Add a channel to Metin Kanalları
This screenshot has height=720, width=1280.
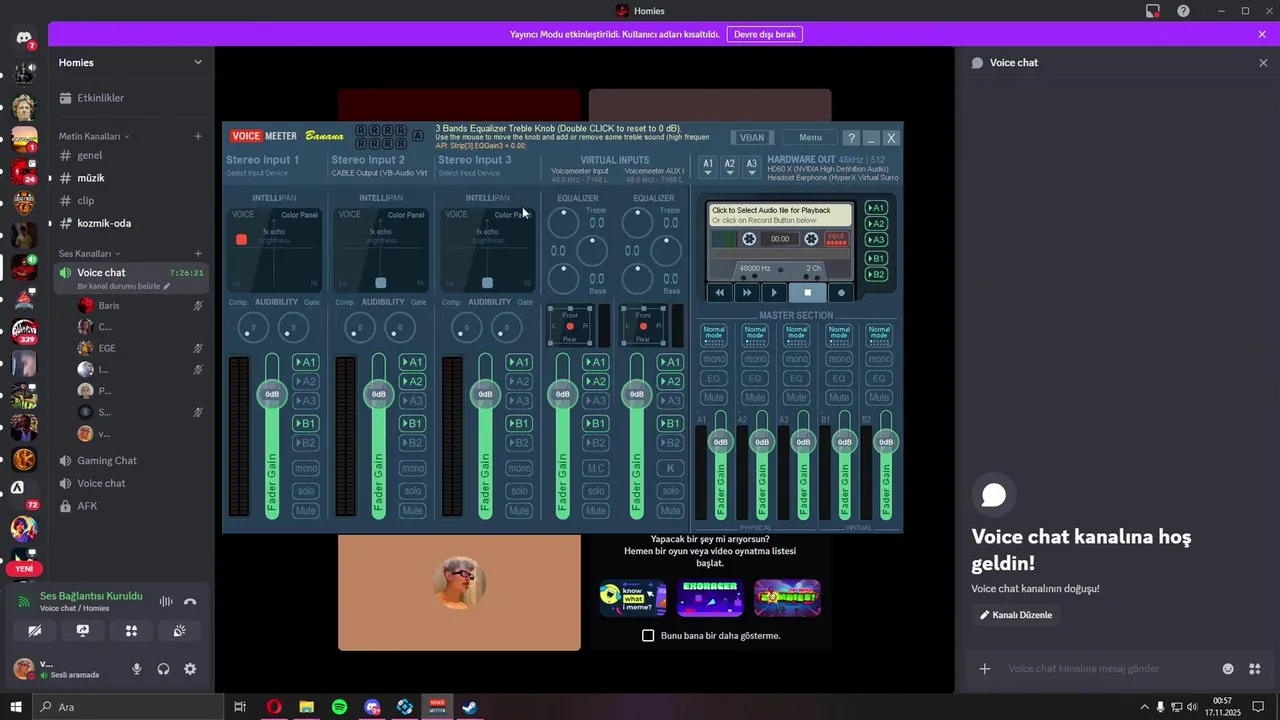198,136
